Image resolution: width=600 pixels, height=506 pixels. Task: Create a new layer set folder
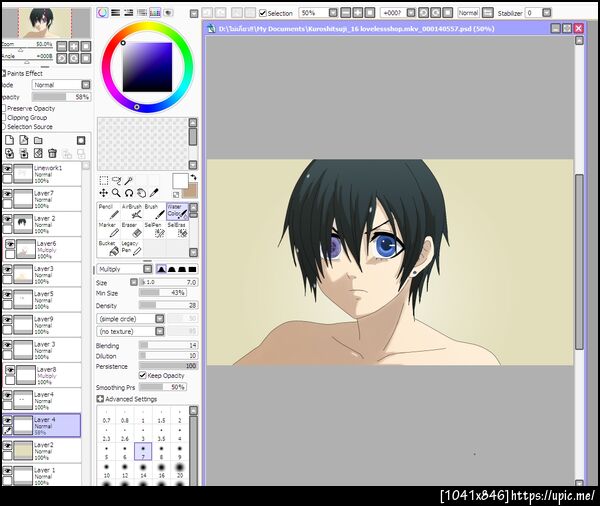pos(38,140)
